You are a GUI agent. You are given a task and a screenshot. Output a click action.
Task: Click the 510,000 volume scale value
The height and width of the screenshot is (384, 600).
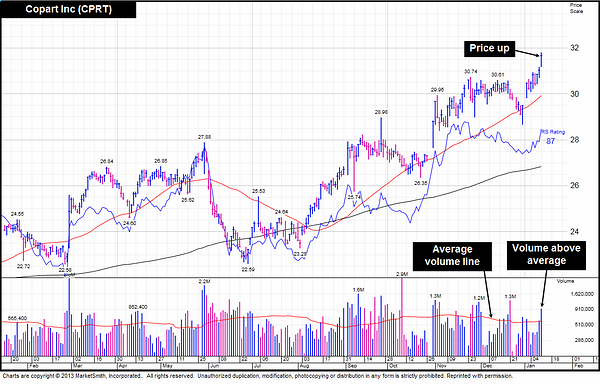coord(584,325)
